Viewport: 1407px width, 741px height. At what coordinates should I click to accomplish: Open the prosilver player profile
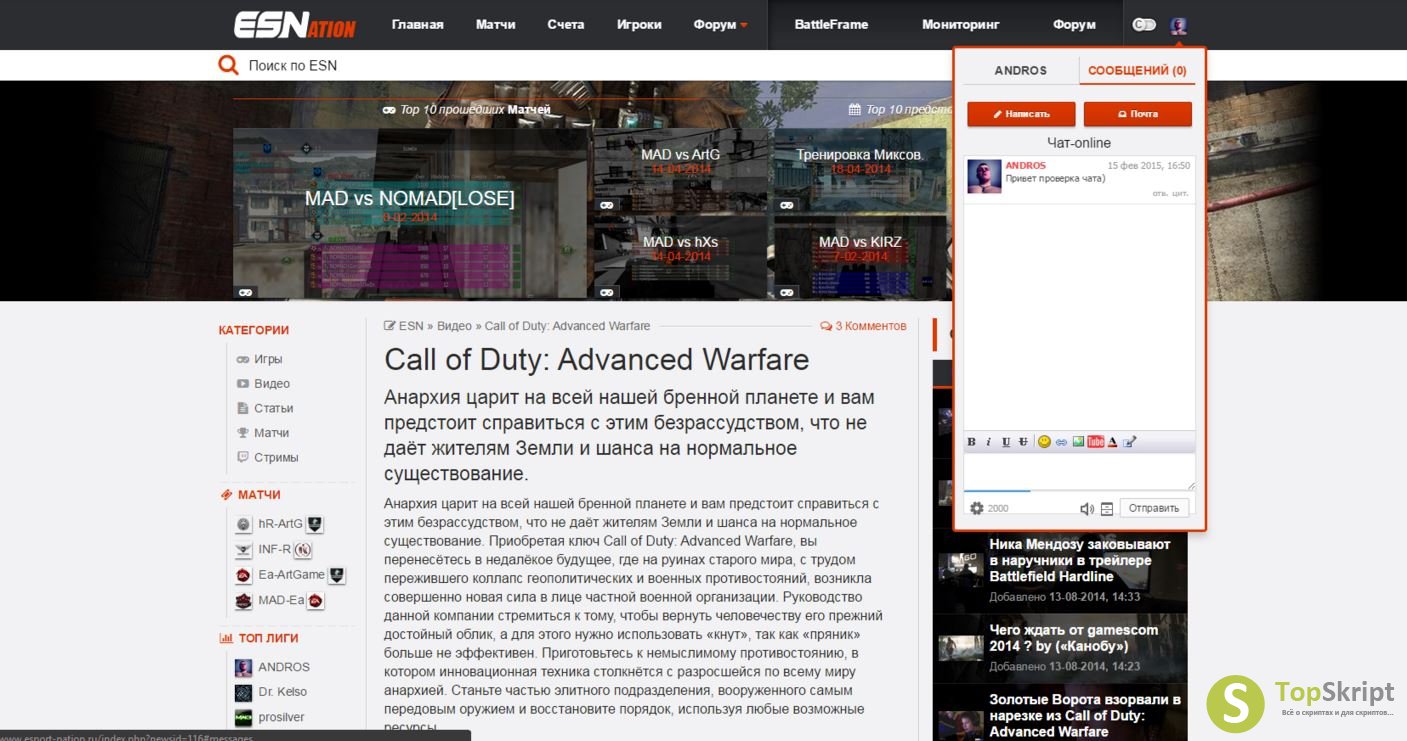281,717
